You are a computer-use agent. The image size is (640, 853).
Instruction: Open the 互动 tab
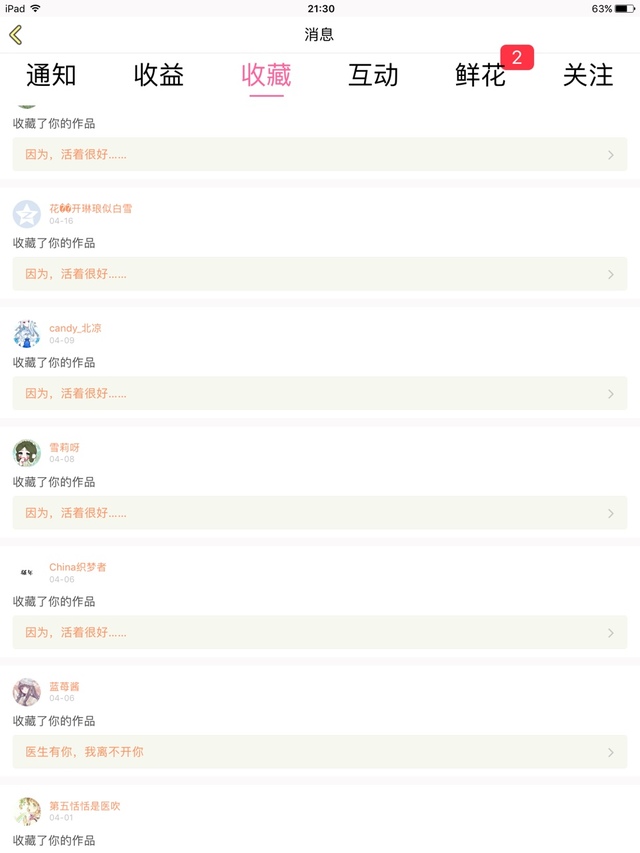pyautogui.click(x=373, y=75)
